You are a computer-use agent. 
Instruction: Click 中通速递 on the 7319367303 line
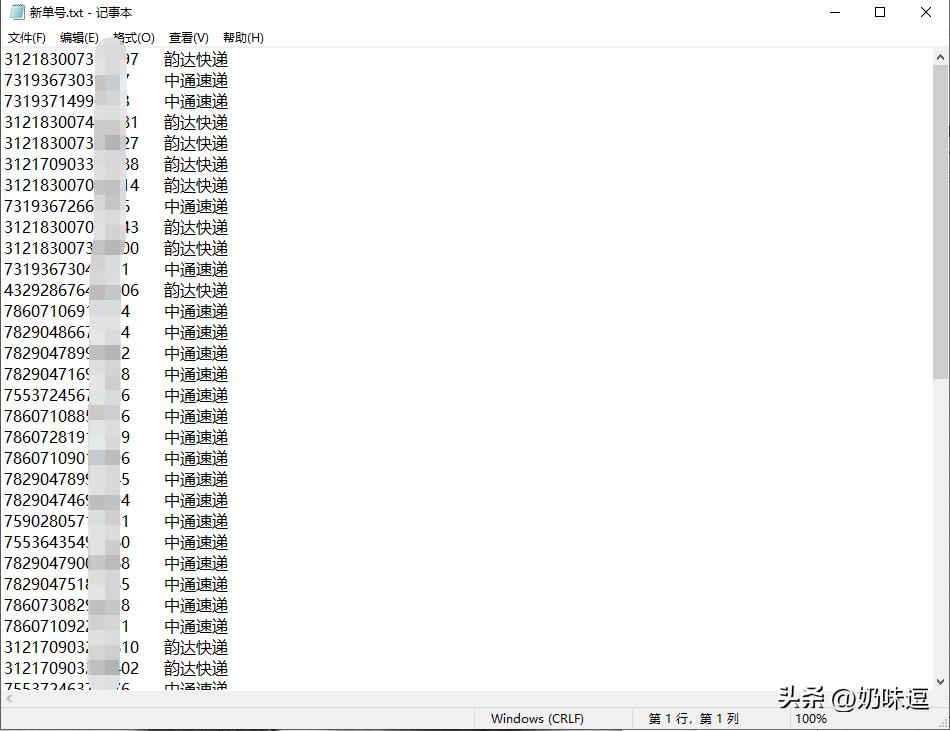(x=196, y=81)
